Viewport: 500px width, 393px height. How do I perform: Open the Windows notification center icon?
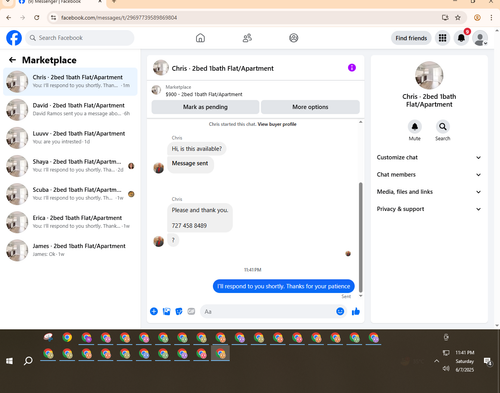pyautogui.click(x=488, y=361)
